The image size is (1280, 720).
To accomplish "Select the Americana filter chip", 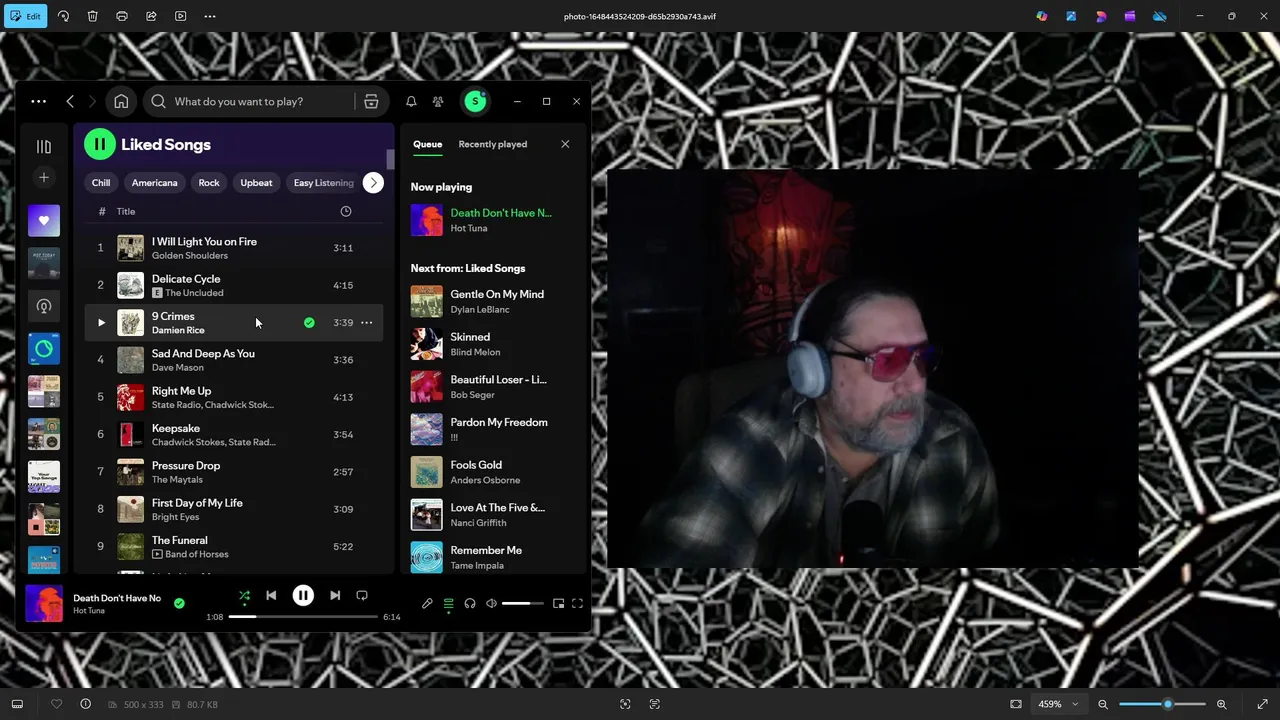I will (154, 183).
